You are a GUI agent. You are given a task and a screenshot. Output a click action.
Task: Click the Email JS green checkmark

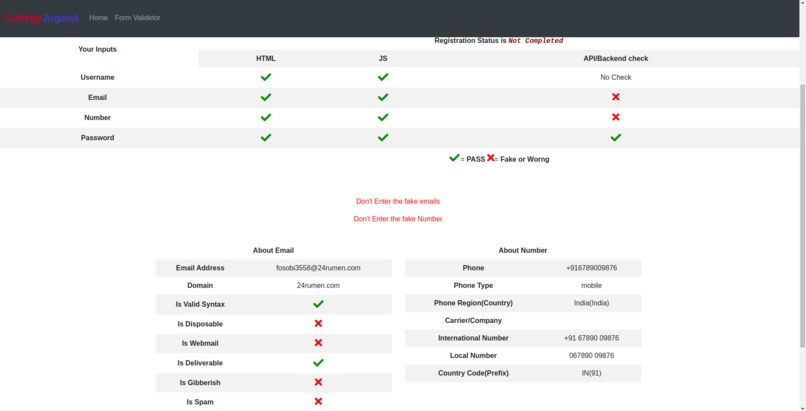[x=383, y=97]
